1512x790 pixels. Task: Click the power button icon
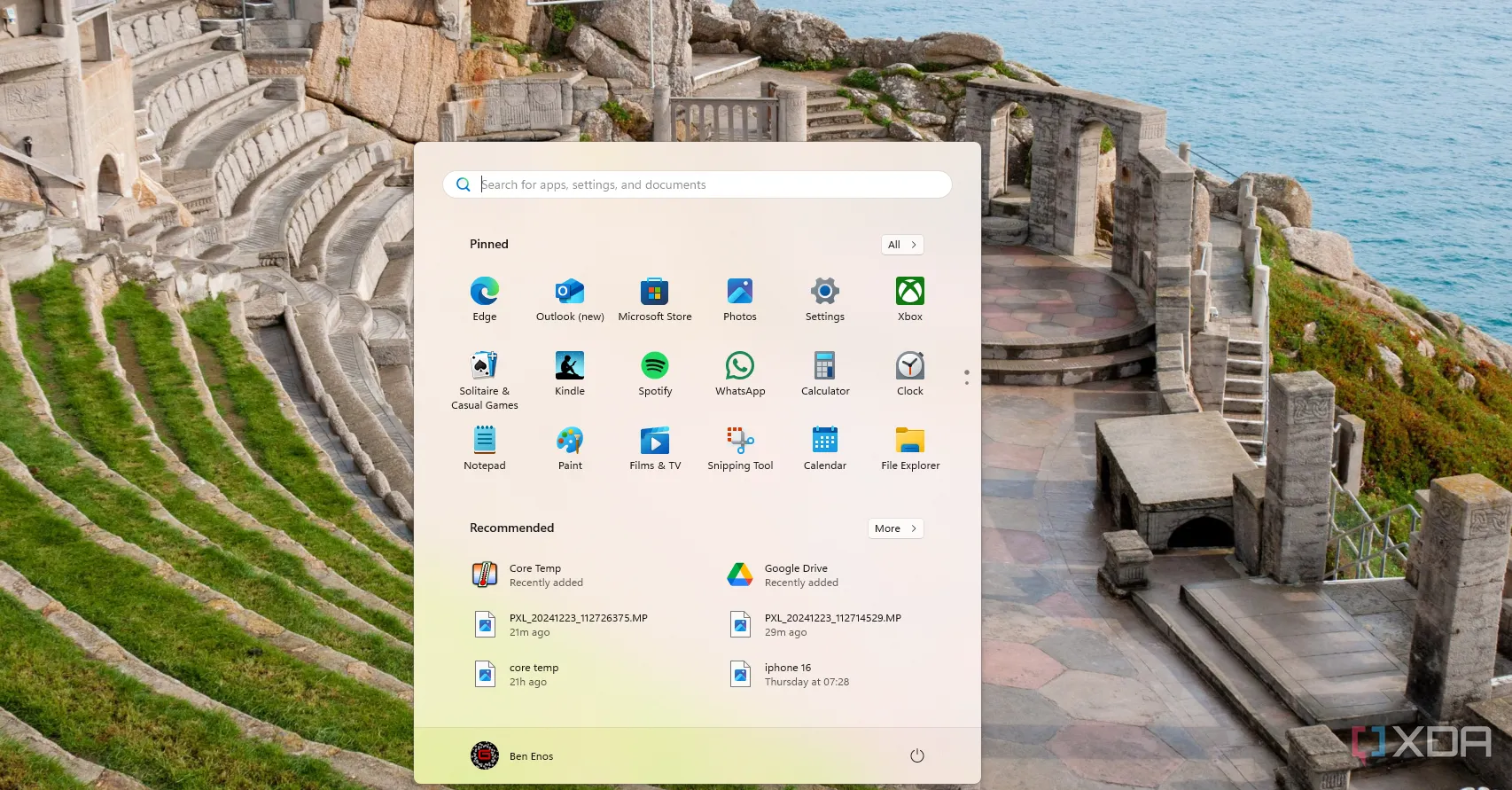pos(917,755)
